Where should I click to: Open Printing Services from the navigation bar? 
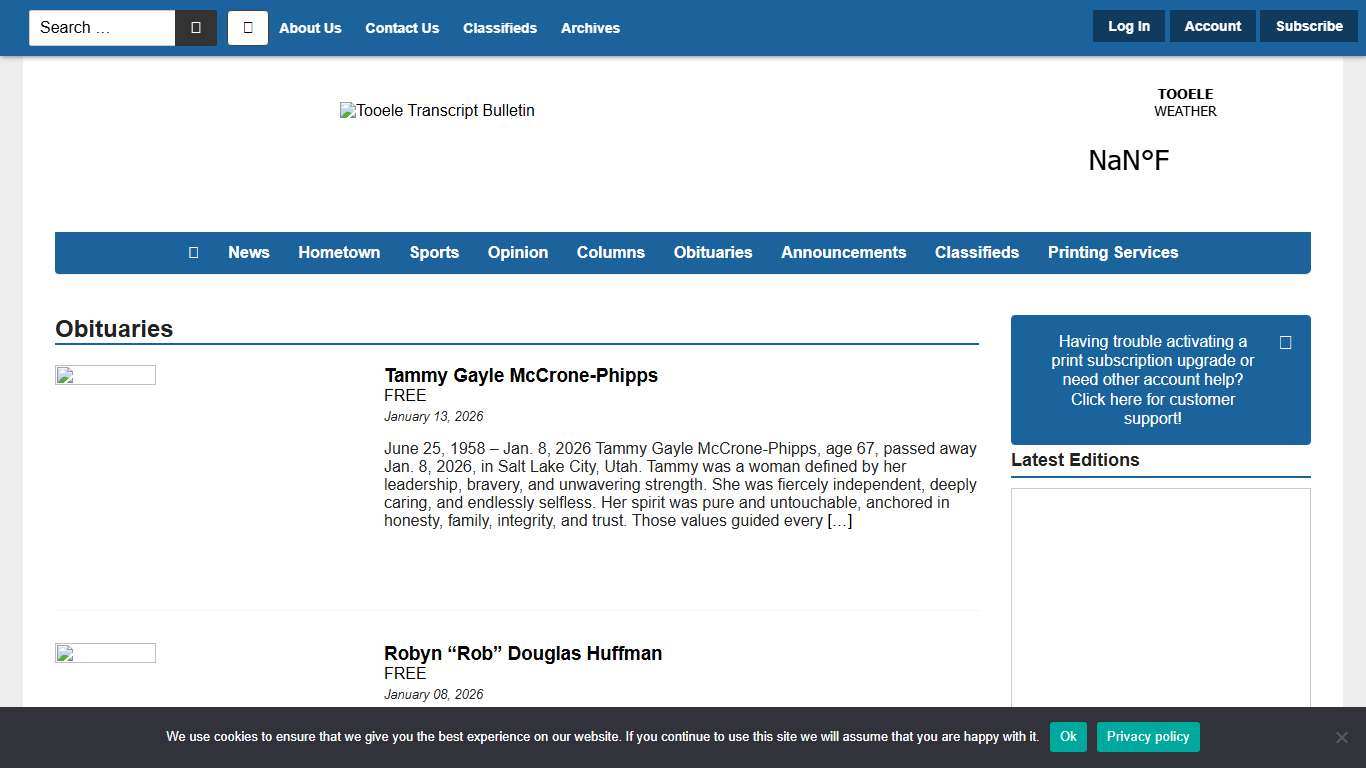tap(1112, 253)
